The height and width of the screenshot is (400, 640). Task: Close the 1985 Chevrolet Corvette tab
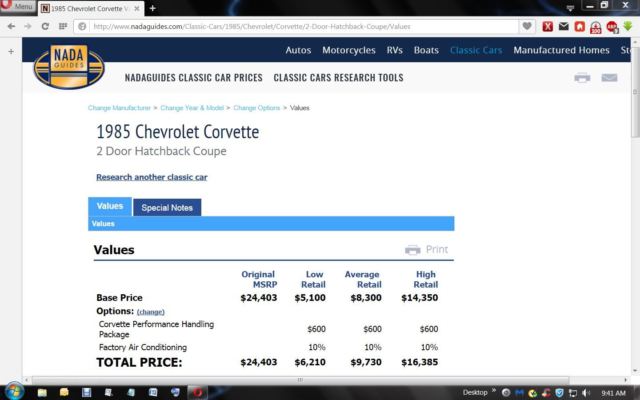[137, 8]
